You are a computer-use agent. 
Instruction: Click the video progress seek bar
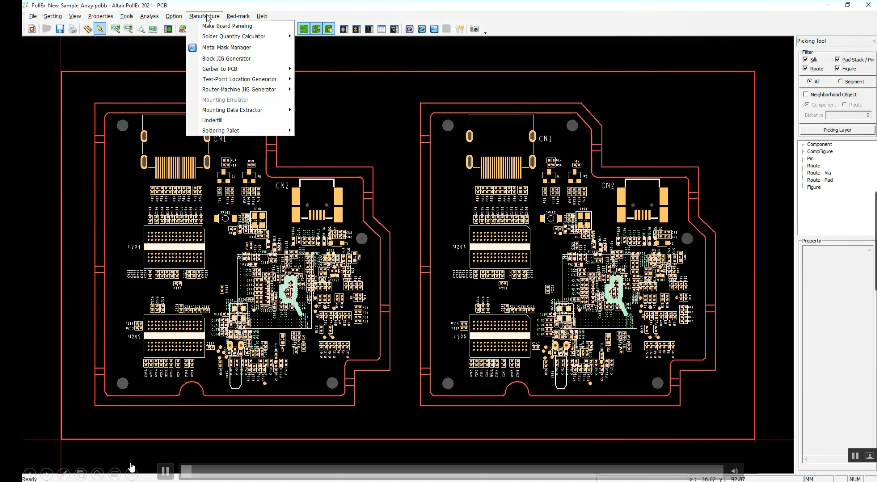450,470
